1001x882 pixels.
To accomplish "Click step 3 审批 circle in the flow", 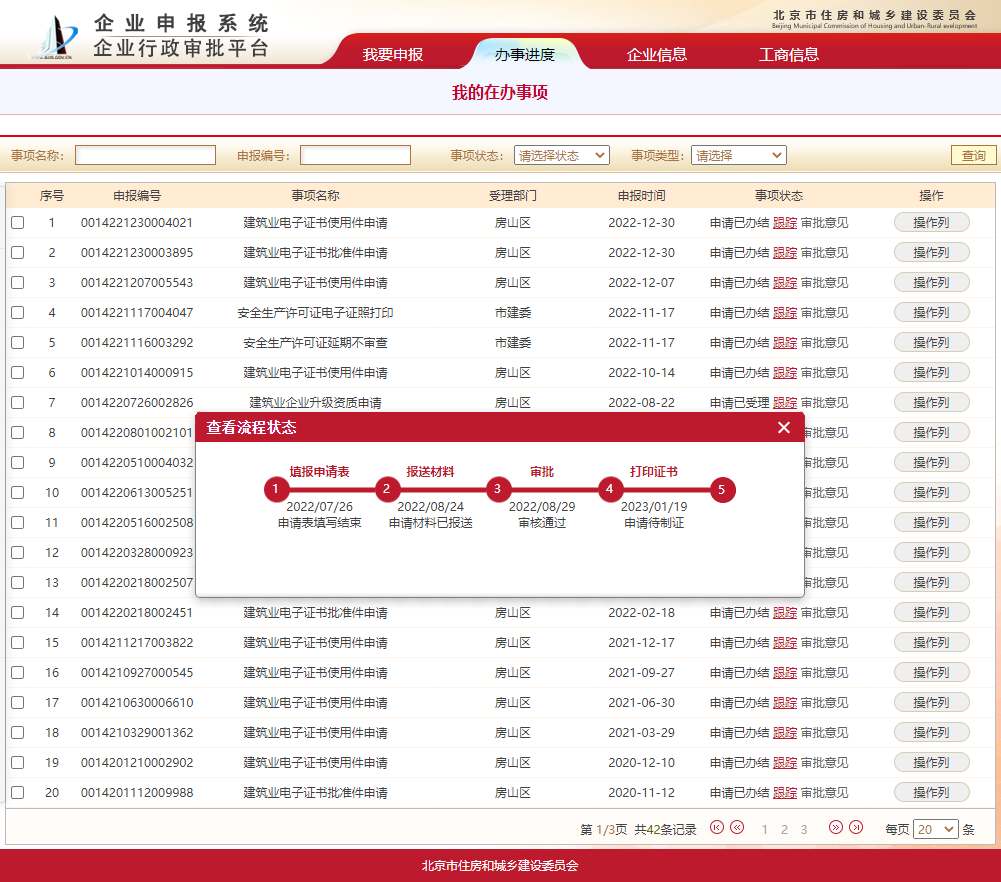I will [497, 490].
